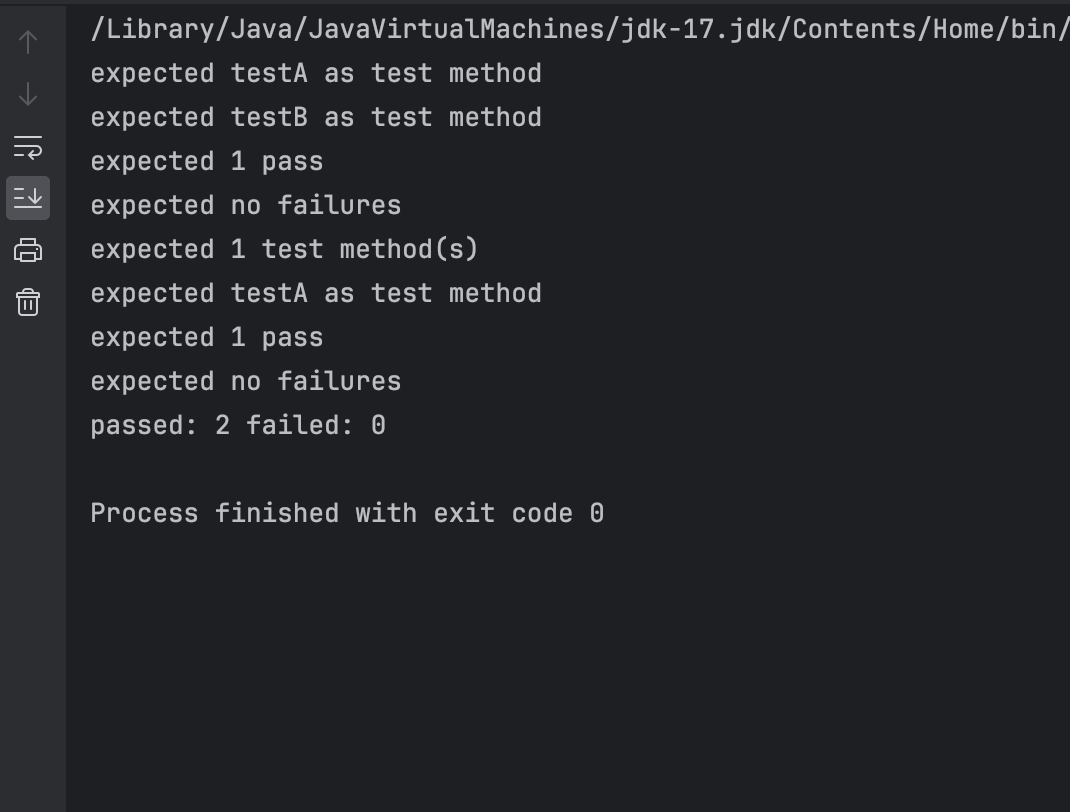
Task: Click the Down the Stack Trace arrow
Action: 28,94
